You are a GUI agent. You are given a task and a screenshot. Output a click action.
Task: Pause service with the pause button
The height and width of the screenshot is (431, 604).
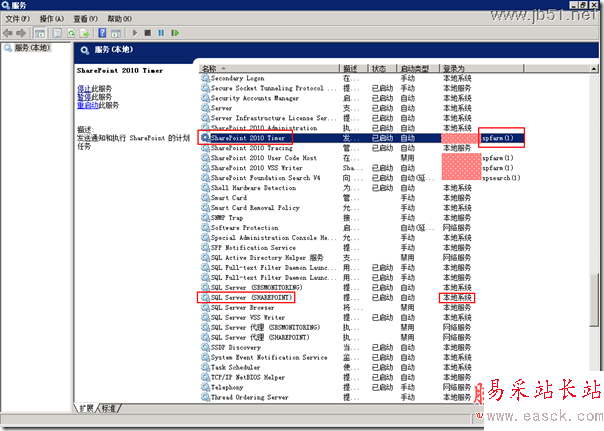point(161,33)
